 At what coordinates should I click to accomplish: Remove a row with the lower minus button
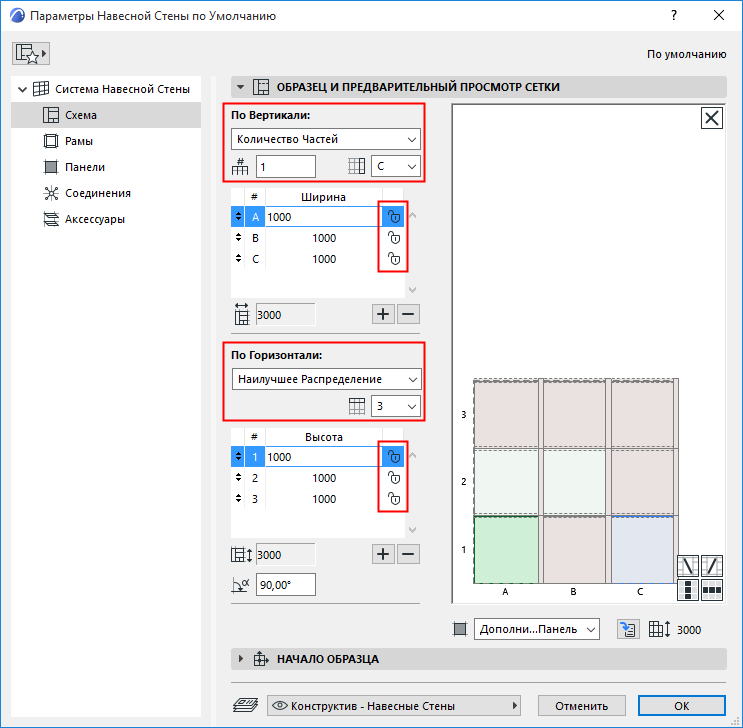(408, 554)
